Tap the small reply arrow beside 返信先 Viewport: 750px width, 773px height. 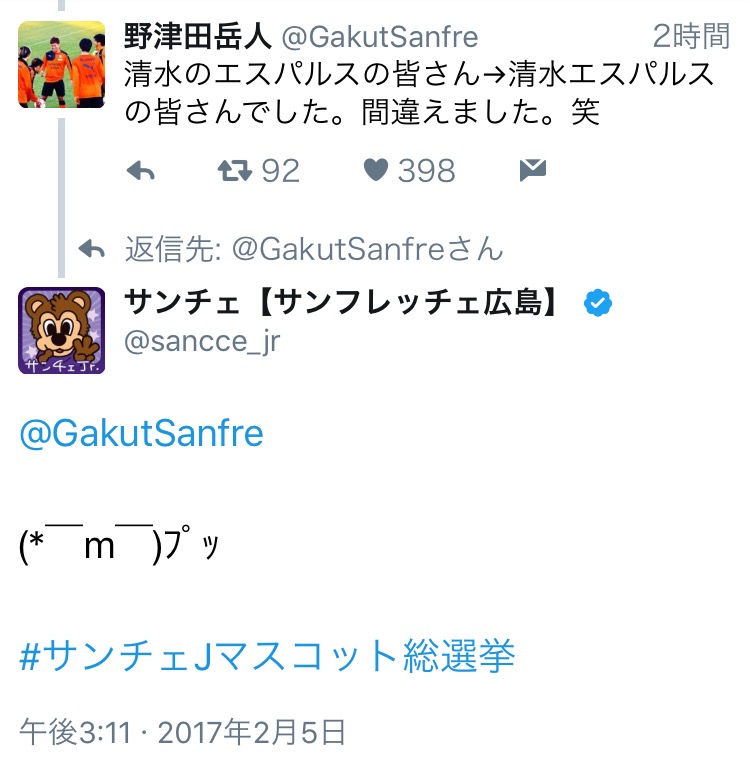pyautogui.click(x=92, y=249)
